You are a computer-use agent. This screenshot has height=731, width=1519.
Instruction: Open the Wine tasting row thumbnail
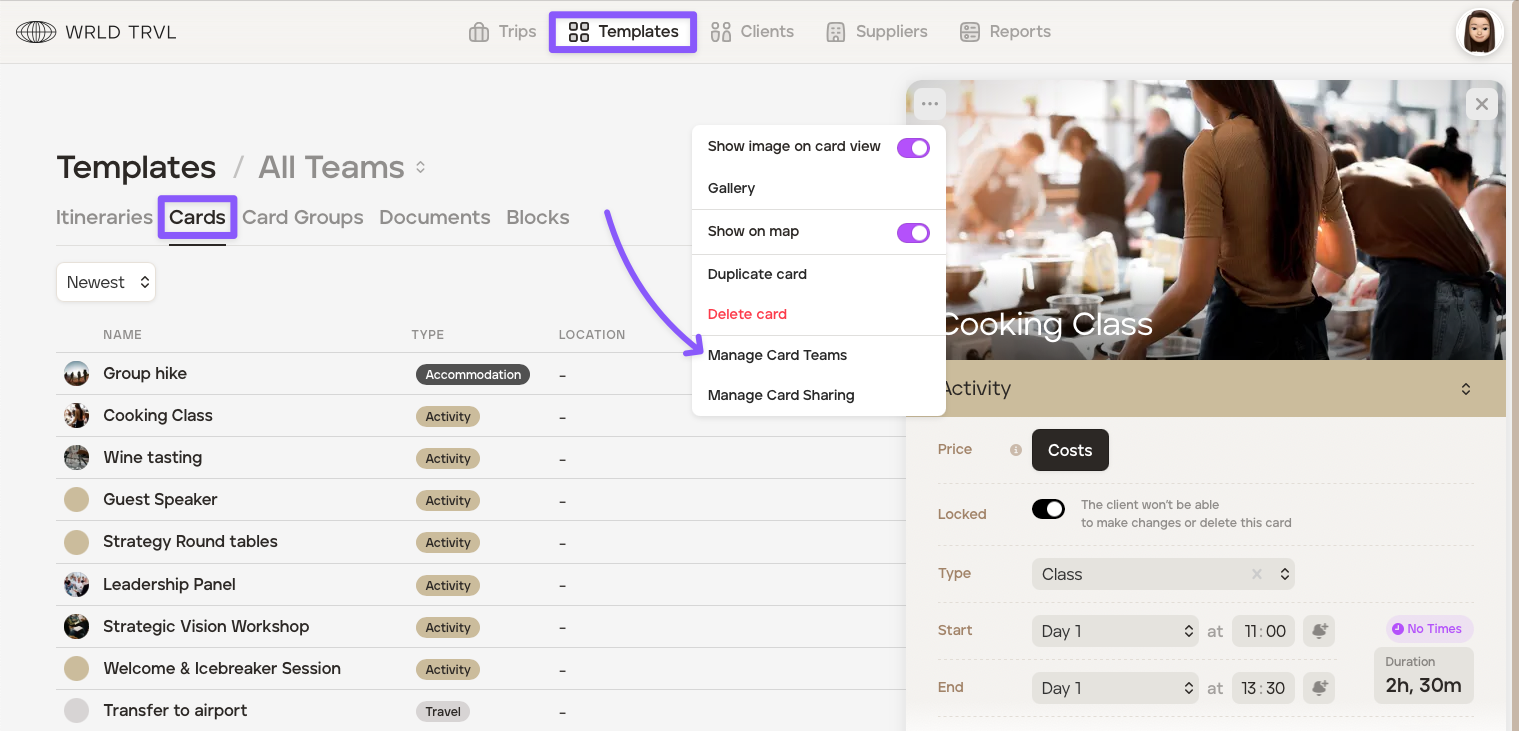click(x=77, y=458)
